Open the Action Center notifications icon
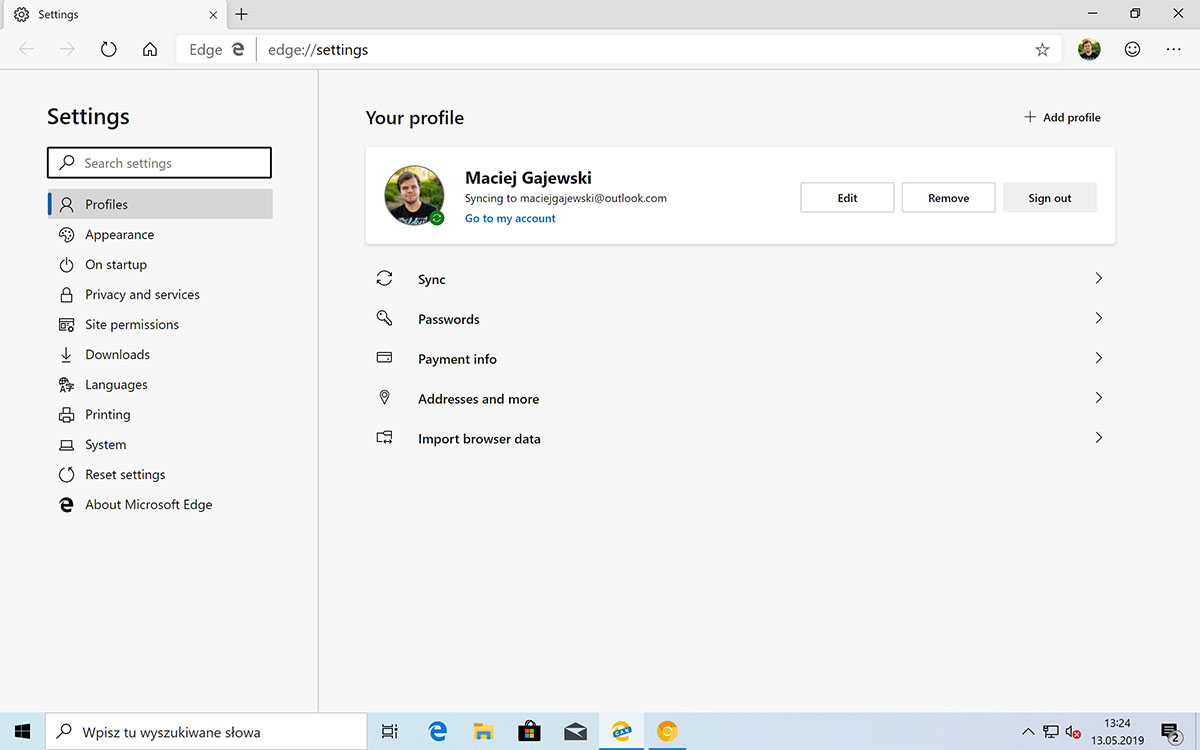The height and width of the screenshot is (750, 1200). point(1171,732)
